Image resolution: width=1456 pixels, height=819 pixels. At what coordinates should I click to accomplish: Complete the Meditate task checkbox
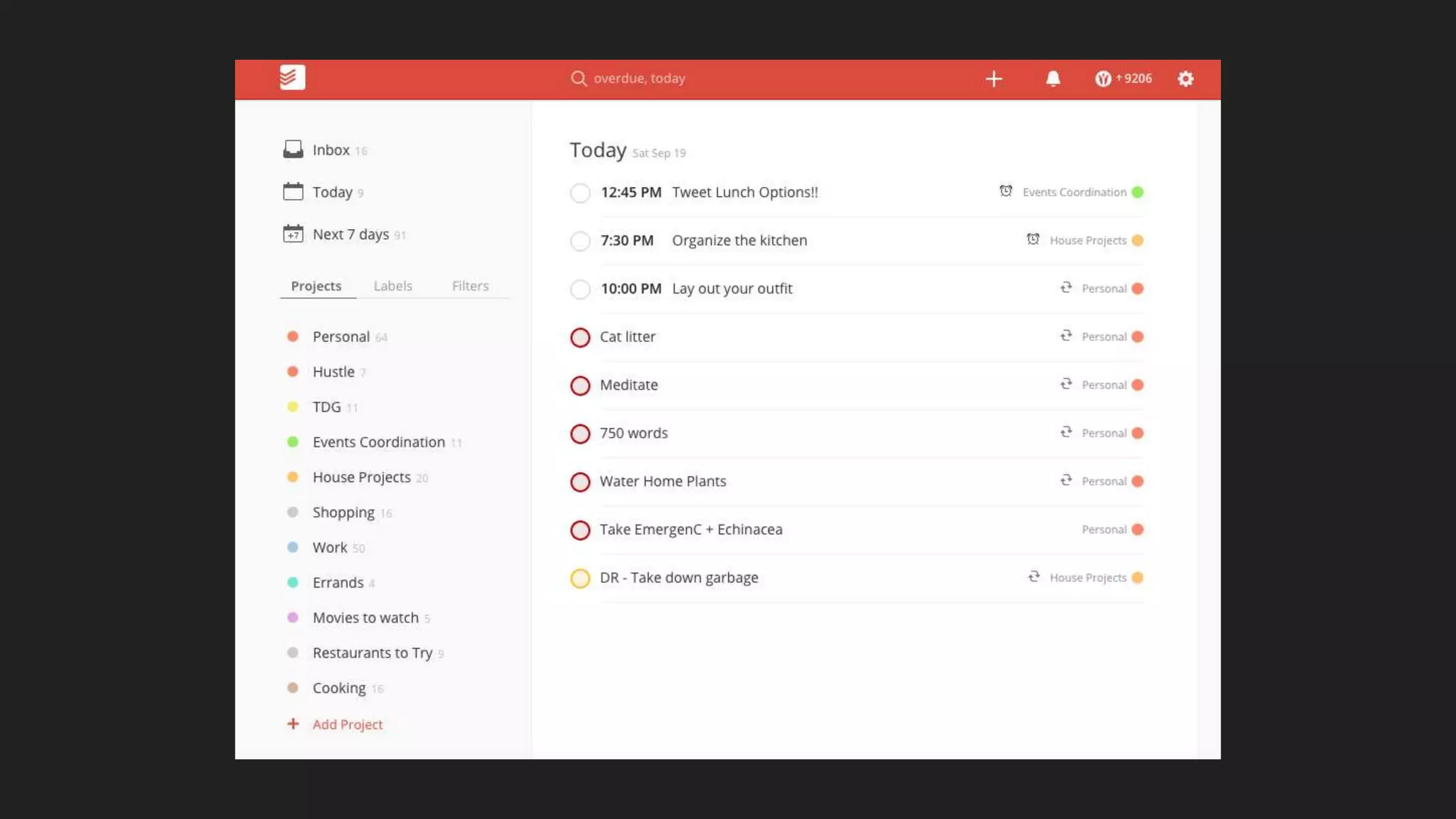click(580, 385)
